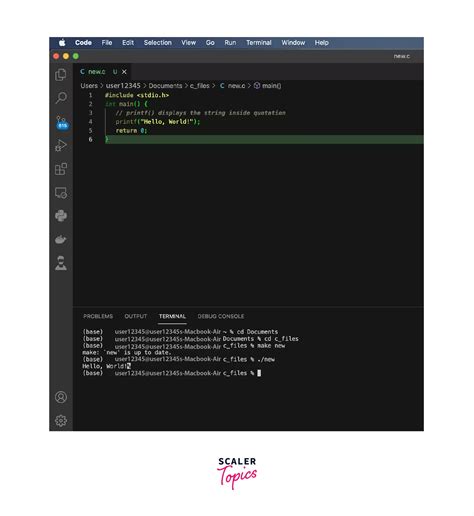Open the Terminal menu
The width and height of the screenshot is (474, 516).
[259, 43]
